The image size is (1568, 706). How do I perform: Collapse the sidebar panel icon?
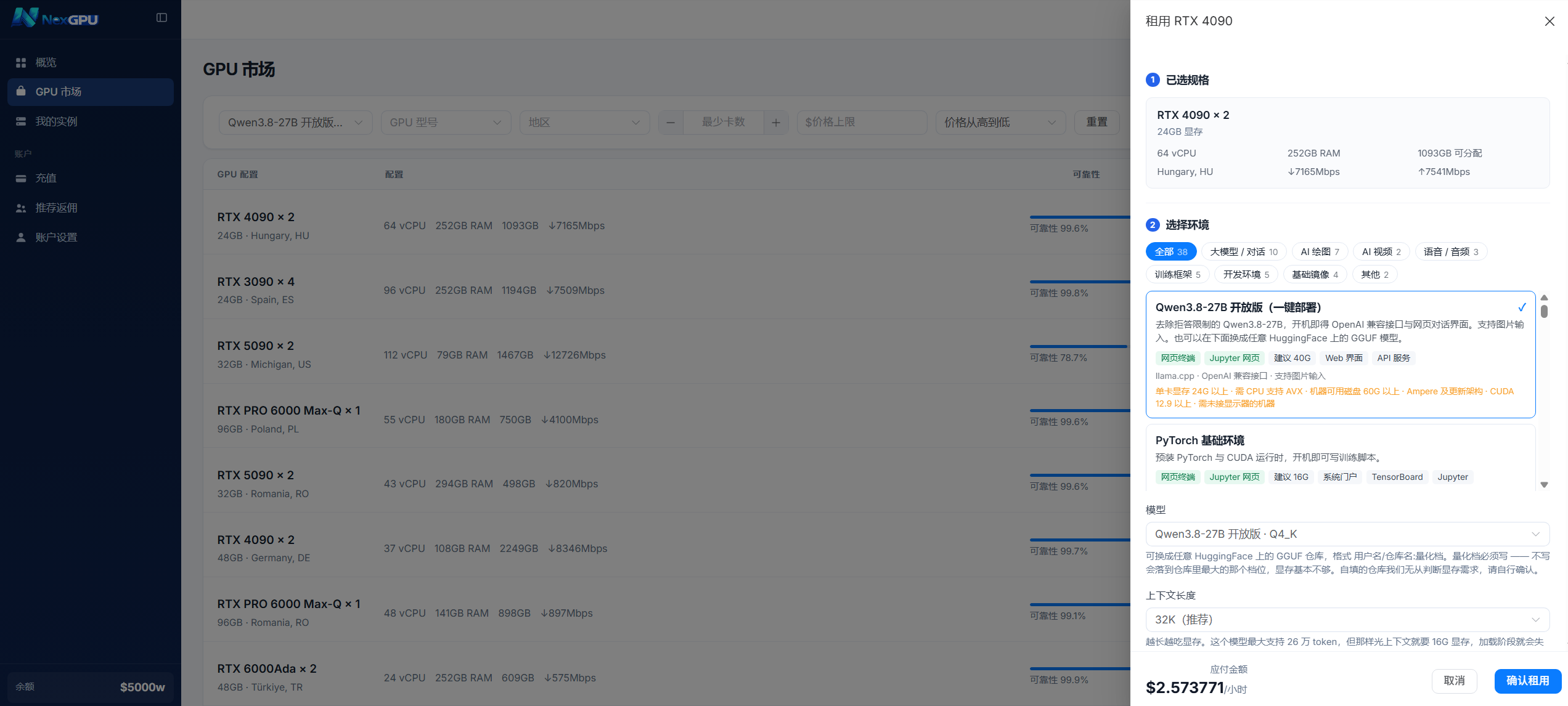pos(161,18)
